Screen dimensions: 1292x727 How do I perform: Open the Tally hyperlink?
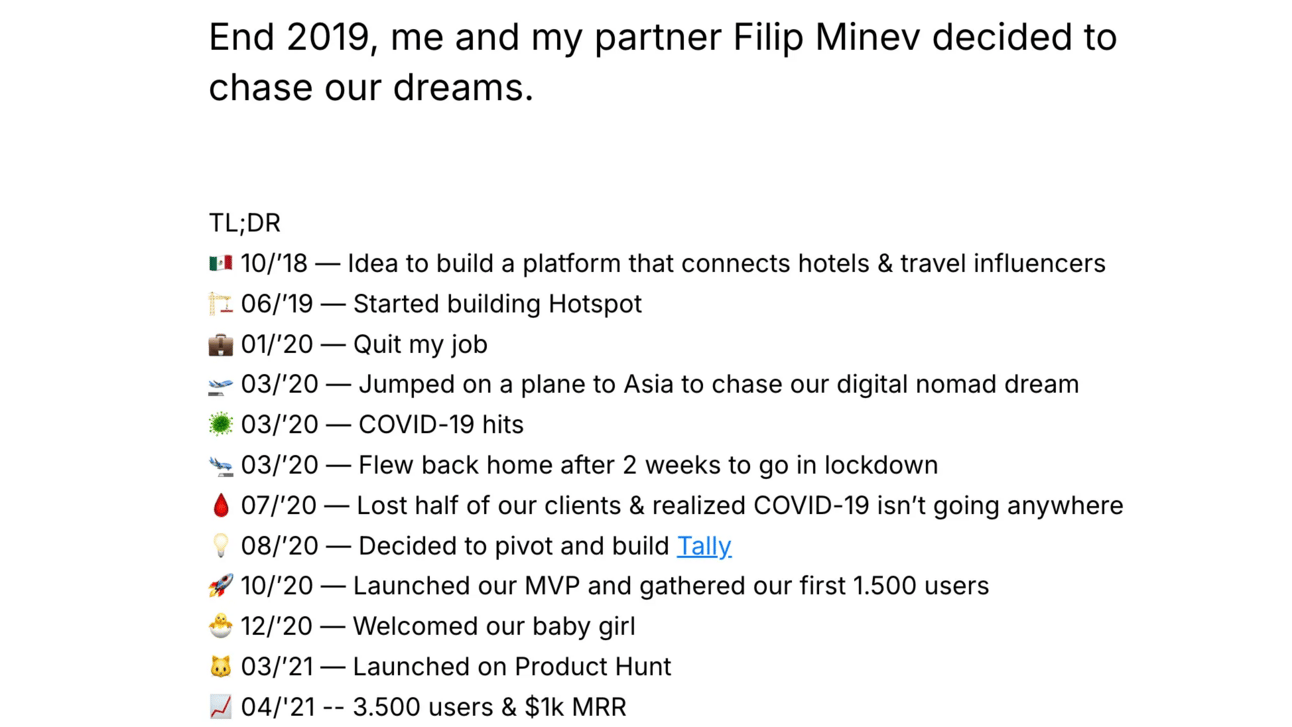click(704, 546)
